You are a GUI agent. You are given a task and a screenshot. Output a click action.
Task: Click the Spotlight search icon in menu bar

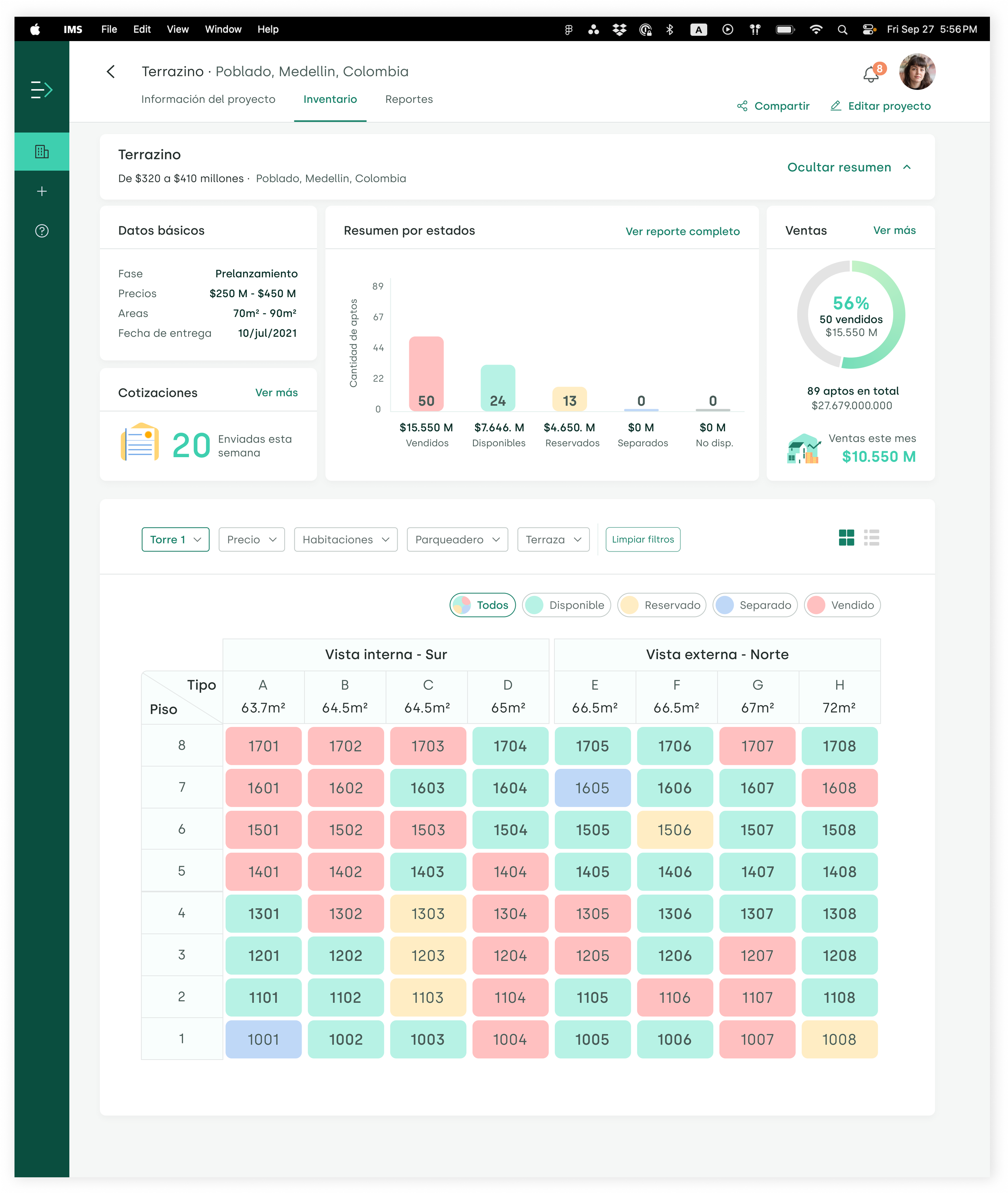[842, 30]
